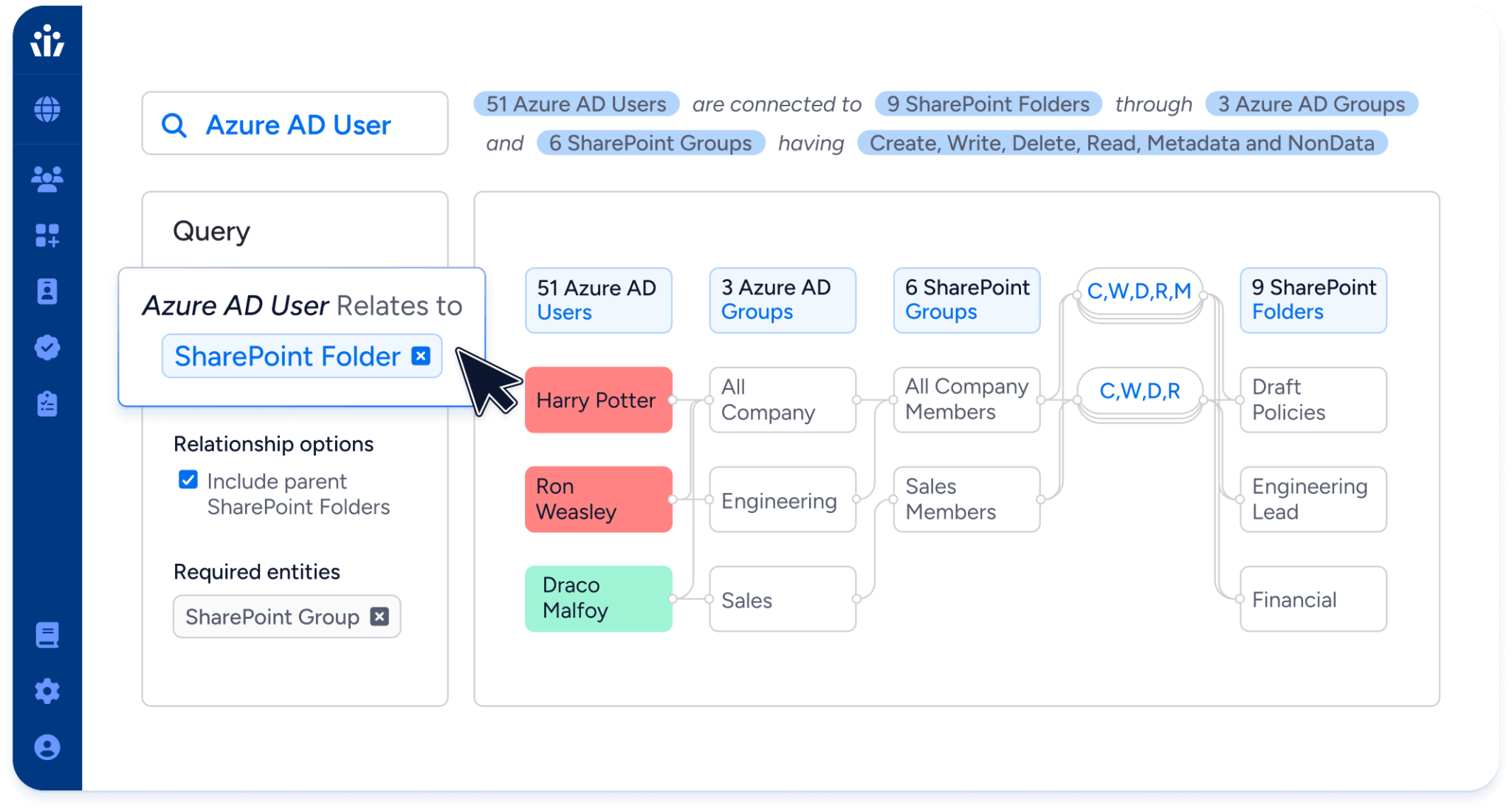Click the documentation book icon in the sidebar
This screenshot has height=811, width=1512.
click(x=46, y=635)
